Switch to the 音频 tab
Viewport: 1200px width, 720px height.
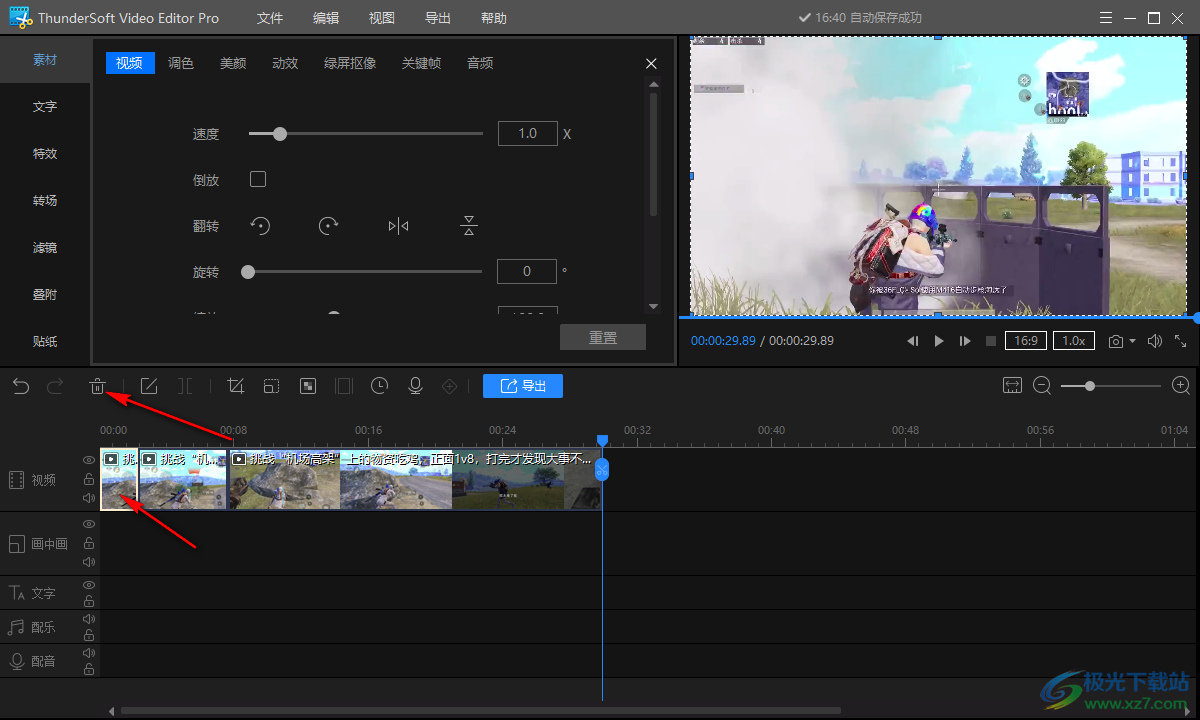click(480, 63)
